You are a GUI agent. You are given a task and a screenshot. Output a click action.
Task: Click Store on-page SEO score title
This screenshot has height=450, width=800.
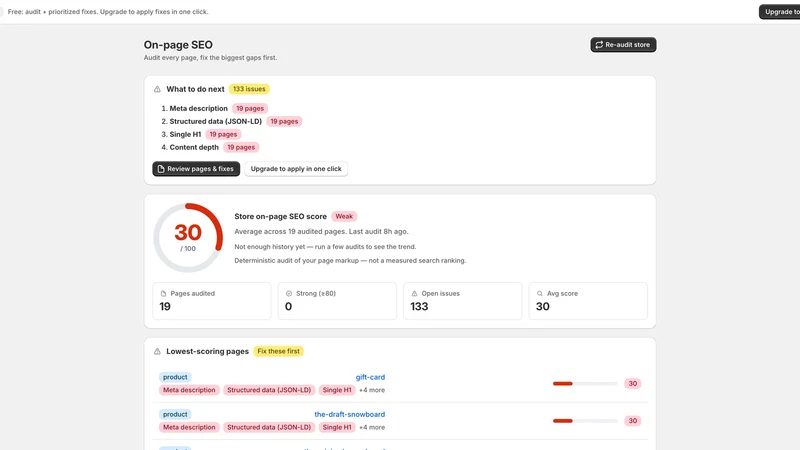(x=281, y=216)
